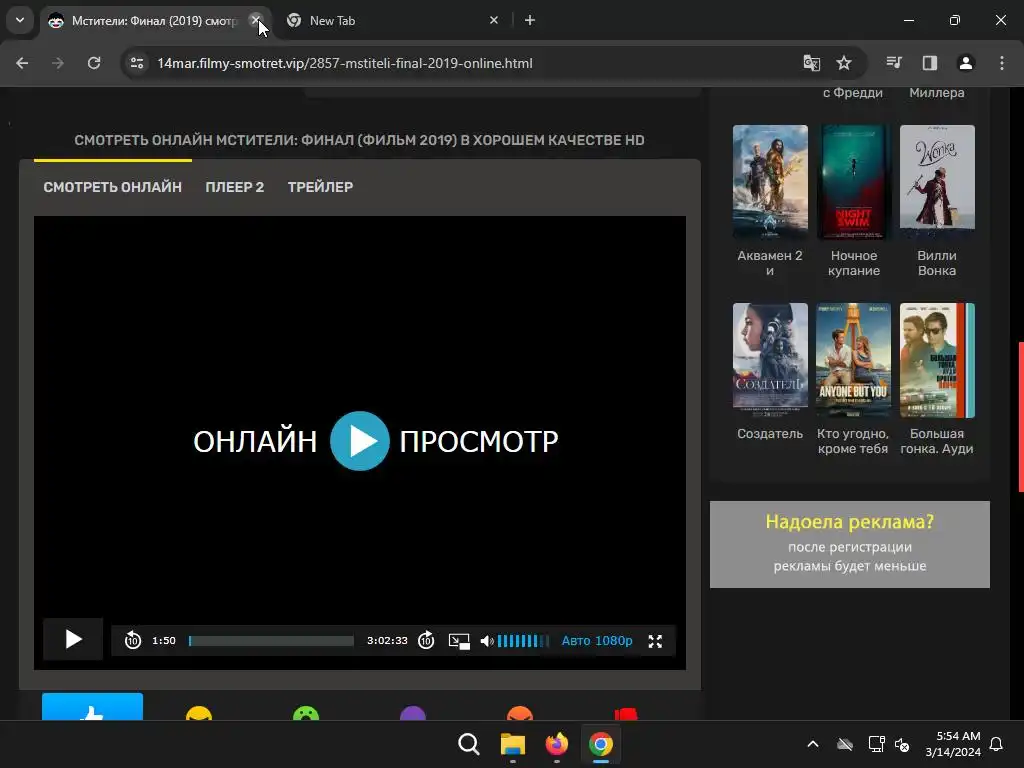Open Windows taskbar search
The width and height of the screenshot is (1024, 768).
click(x=469, y=744)
